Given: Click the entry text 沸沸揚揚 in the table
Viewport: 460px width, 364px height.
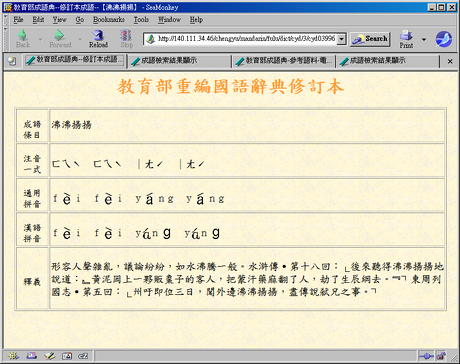Looking at the screenshot, I should pos(71,125).
